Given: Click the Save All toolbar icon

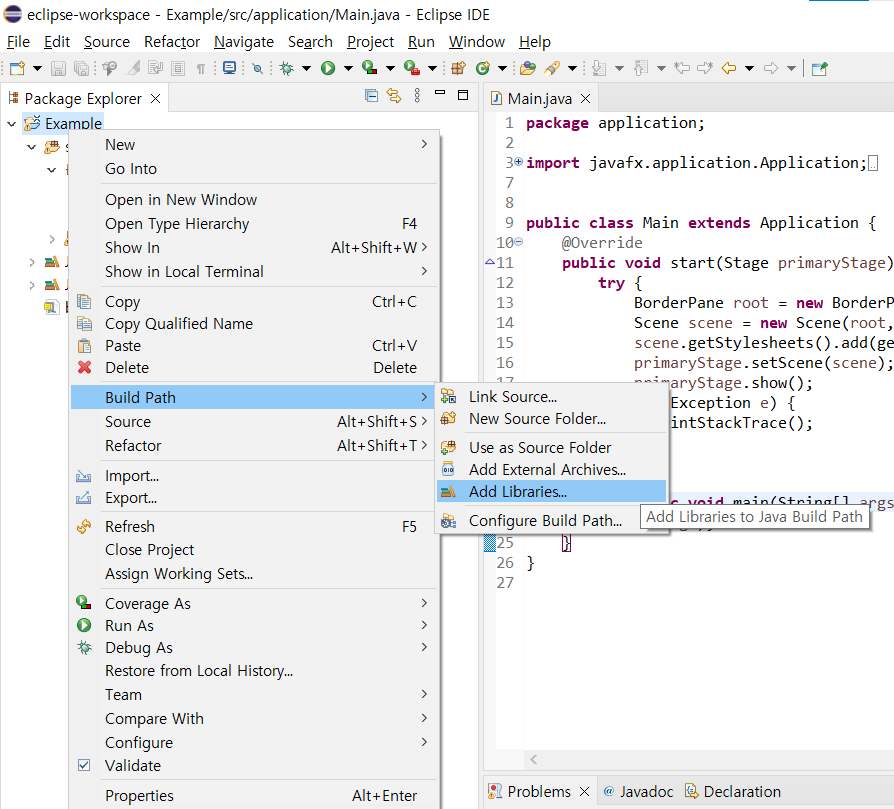Looking at the screenshot, I should (x=82, y=68).
